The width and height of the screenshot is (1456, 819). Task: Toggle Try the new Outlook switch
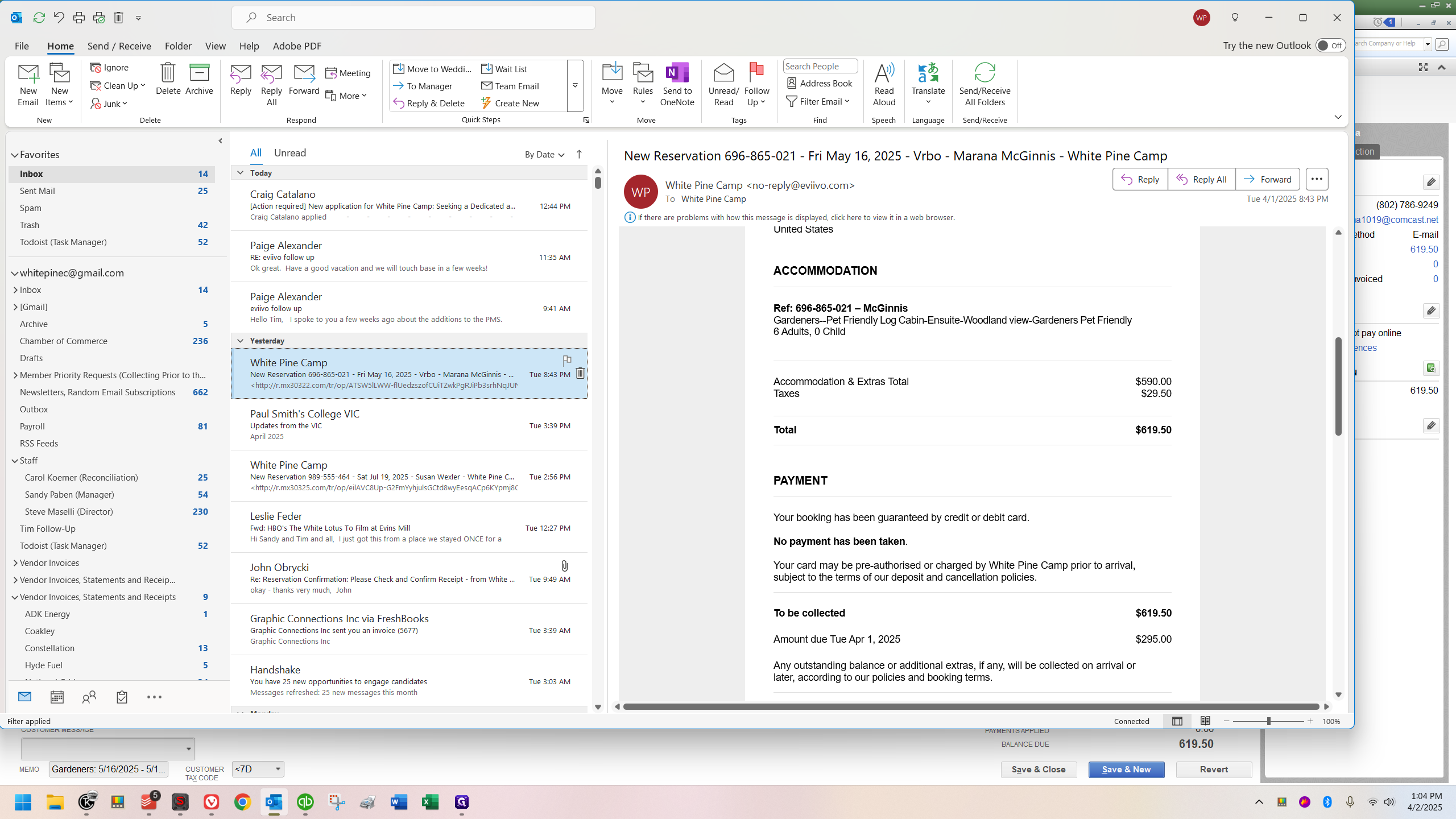[x=1330, y=45]
